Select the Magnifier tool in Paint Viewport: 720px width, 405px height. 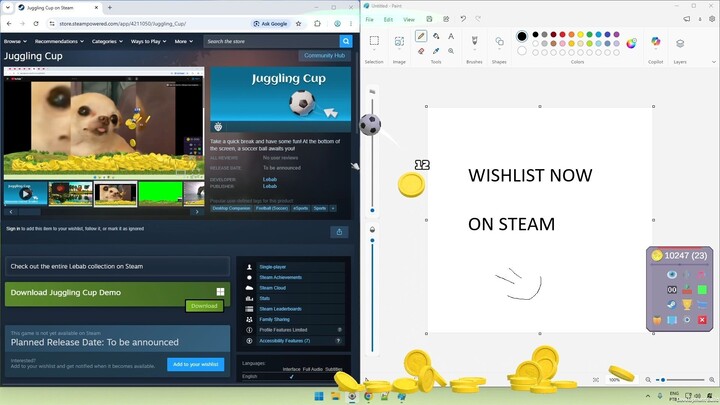pyautogui.click(x=451, y=51)
